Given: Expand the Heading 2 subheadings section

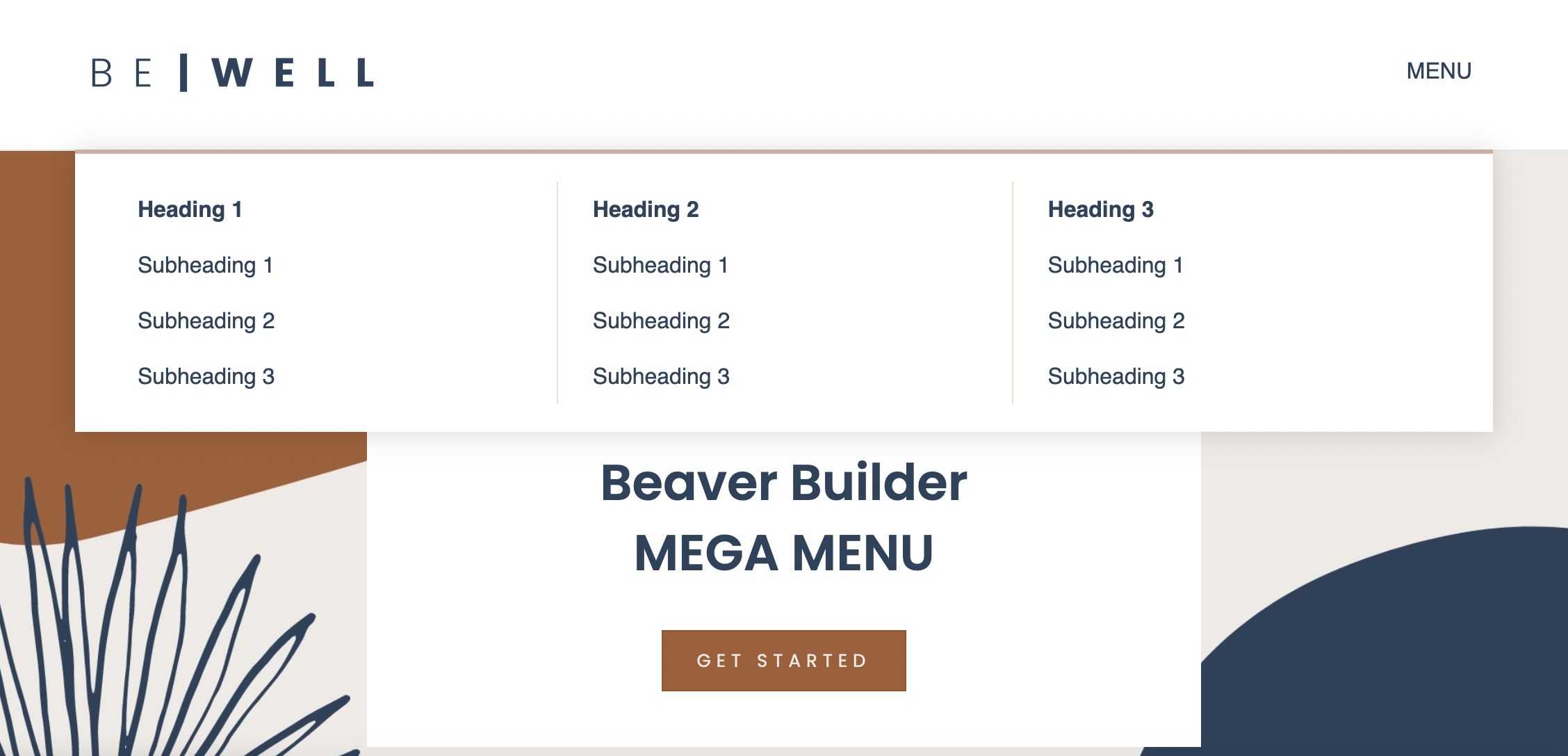Looking at the screenshot, I should click(x=646, y=209).
